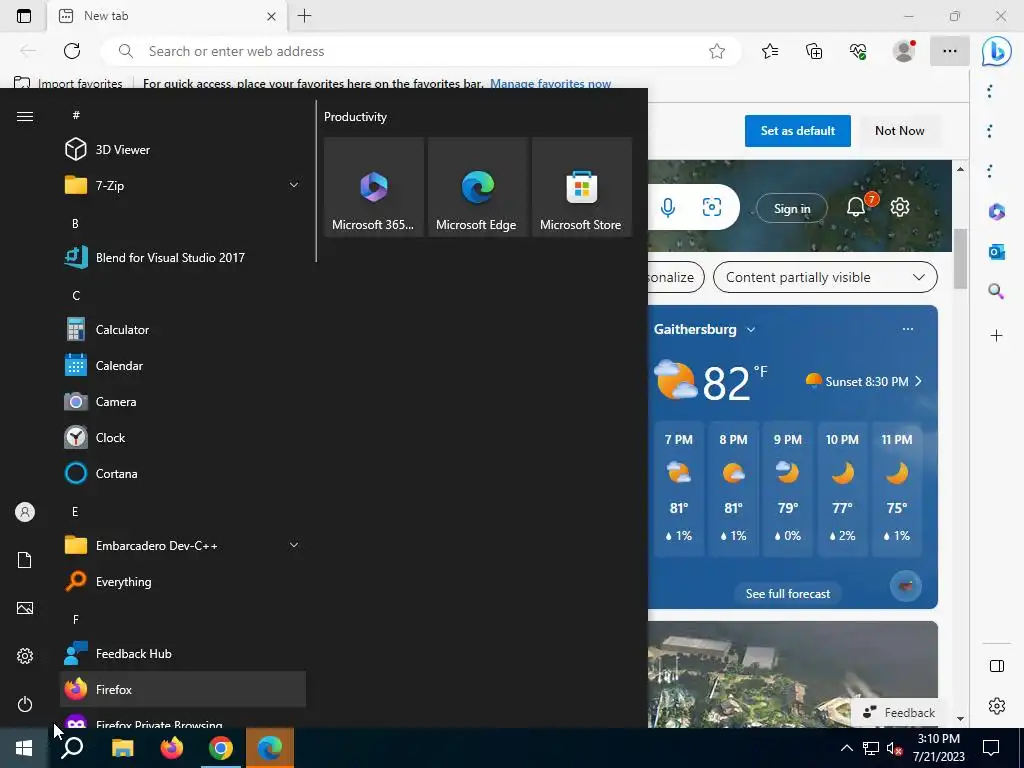This screenshot has height=768, width=1024.
Task: Open Outlook in Edge sidebar
Action: point(997,251)
